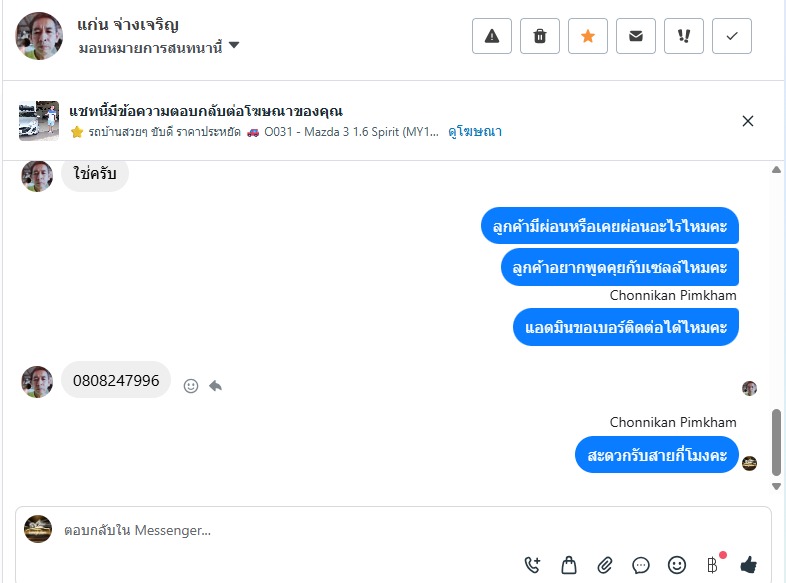Viewport: 786px width, 583px height.
Task: Mark conversation unread with envelope icon
Action: pos(636,36)
